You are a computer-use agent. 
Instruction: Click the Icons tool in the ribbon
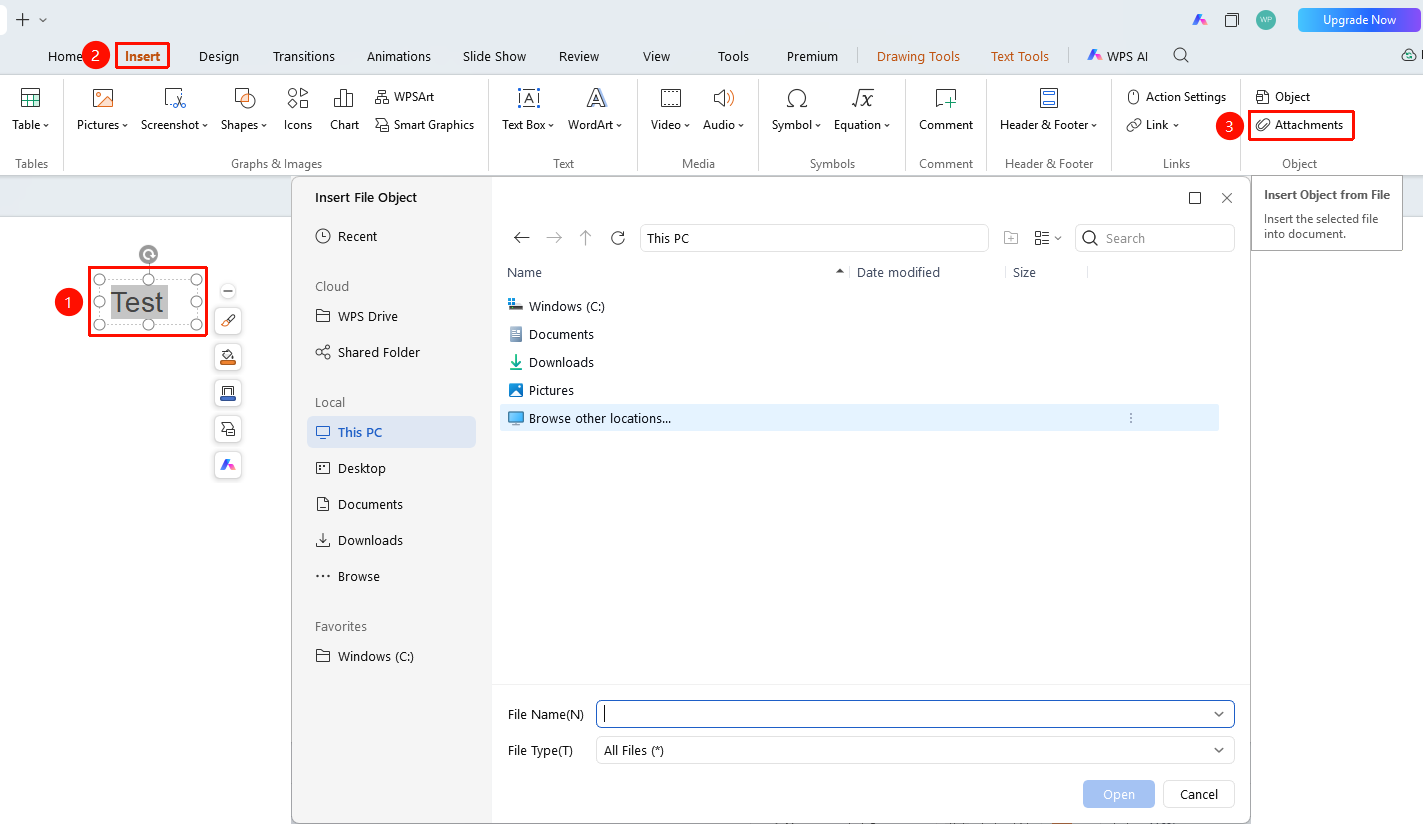pos(298,109)
